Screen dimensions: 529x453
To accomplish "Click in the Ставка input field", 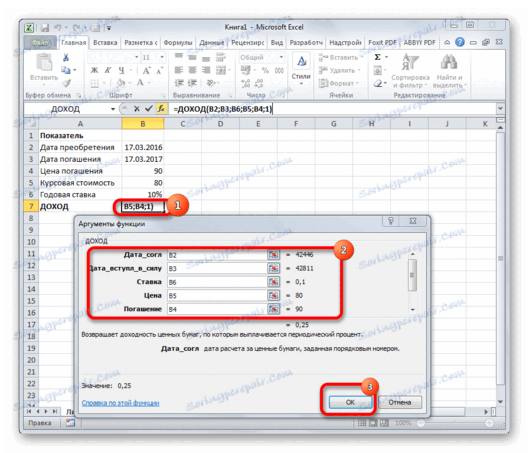I will coord(217,282).
